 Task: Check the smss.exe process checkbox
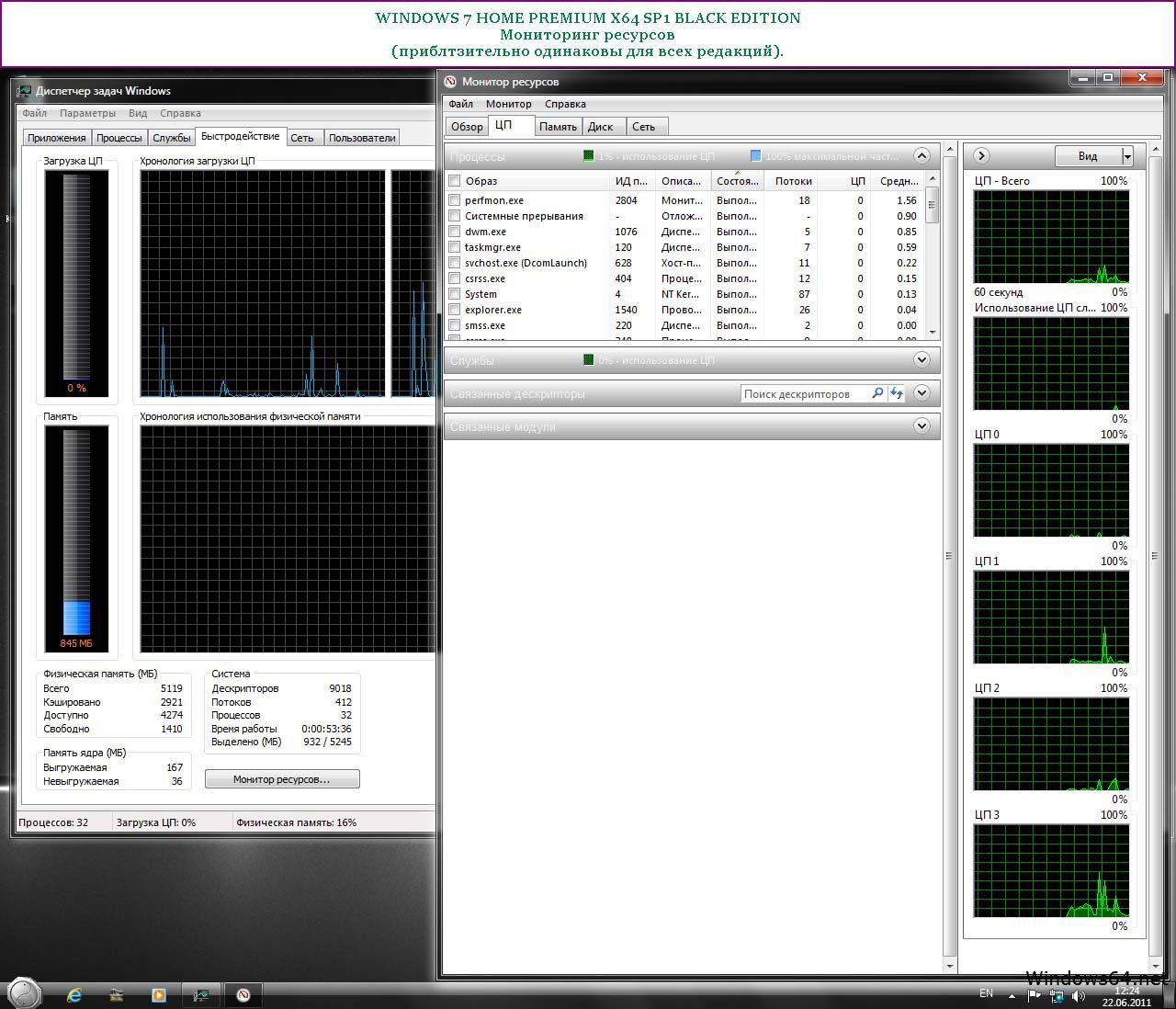point(454,325)
